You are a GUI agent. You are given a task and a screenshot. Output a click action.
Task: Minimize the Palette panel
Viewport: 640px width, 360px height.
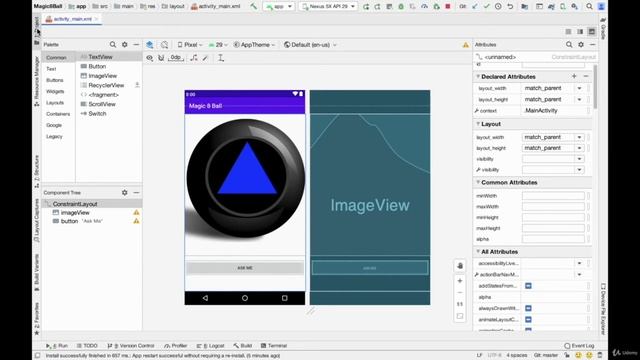(136, 44)
